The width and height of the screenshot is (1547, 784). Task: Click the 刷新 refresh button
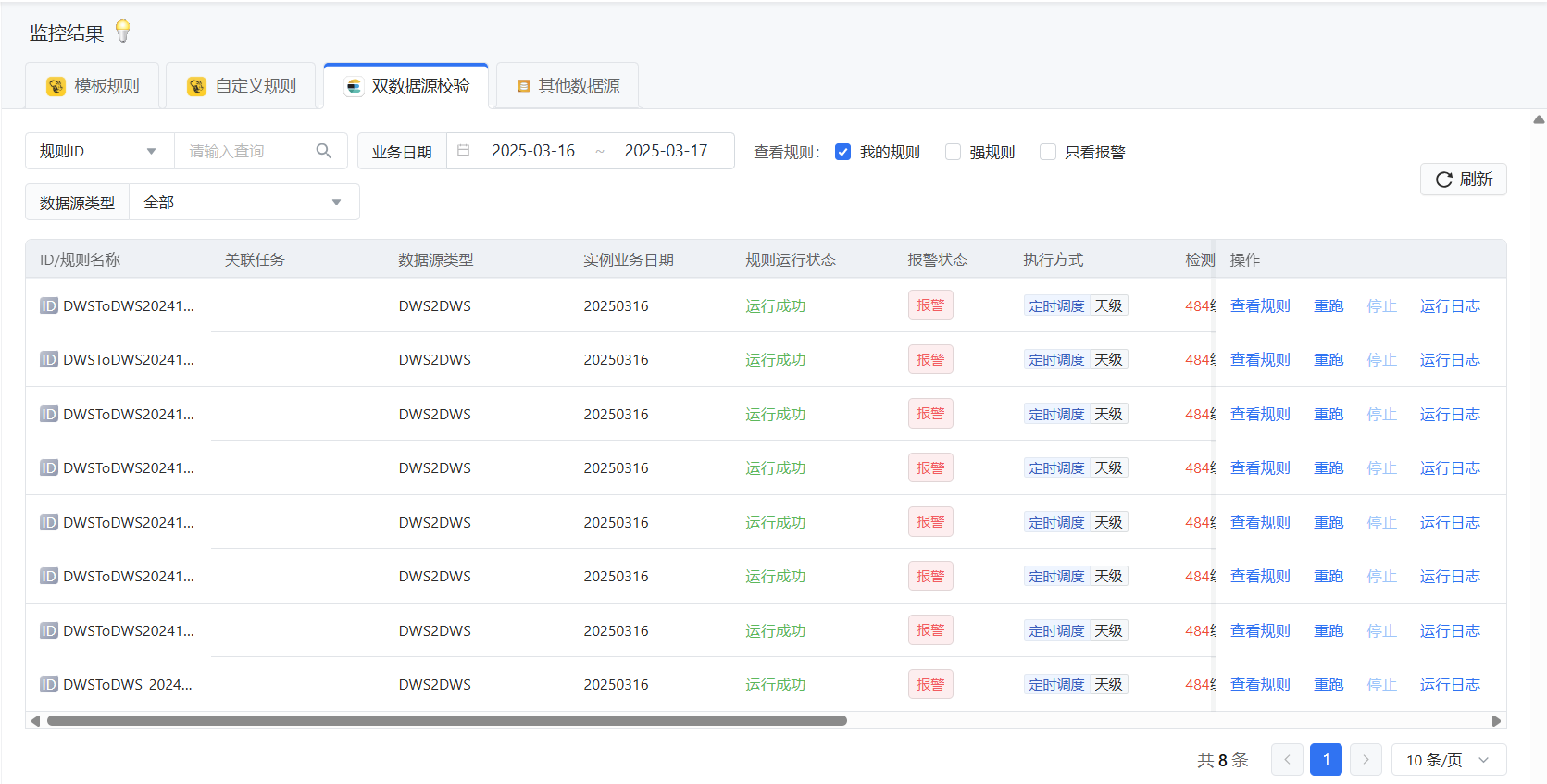point(1463,180)
